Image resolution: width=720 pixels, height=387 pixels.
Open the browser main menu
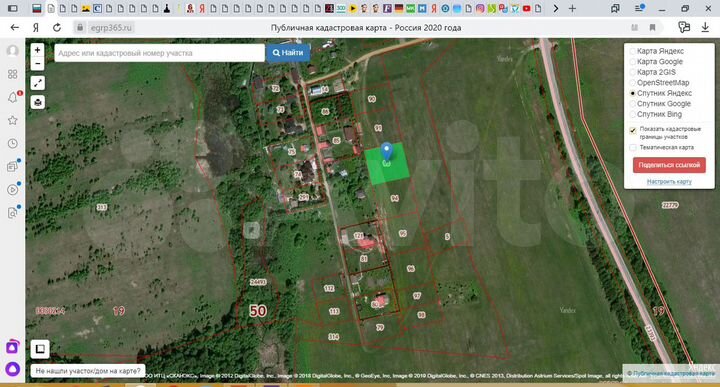pyautogui.click(x=639, y=8)
